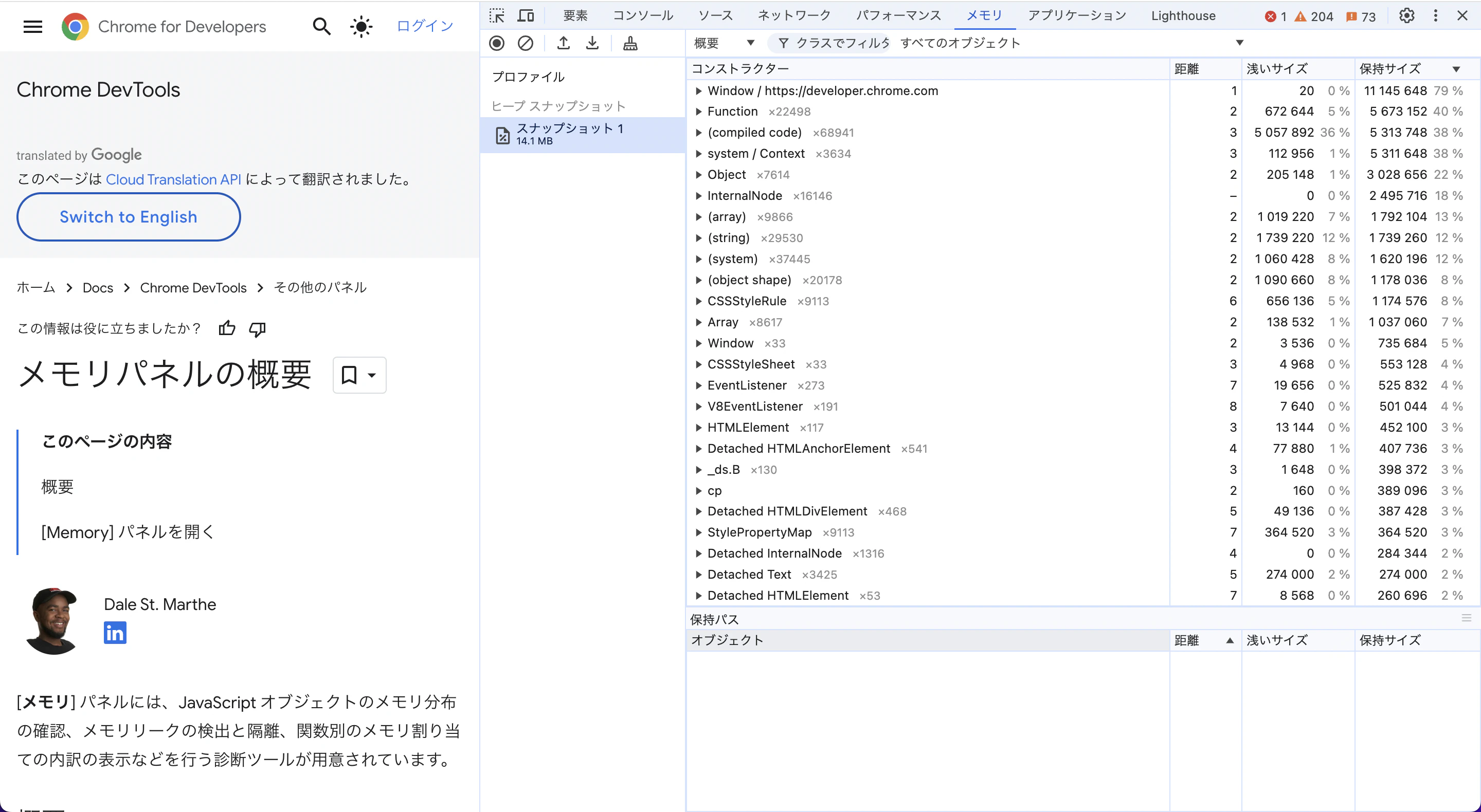Switch to the パフォーマンス tab

pos(898,15)
